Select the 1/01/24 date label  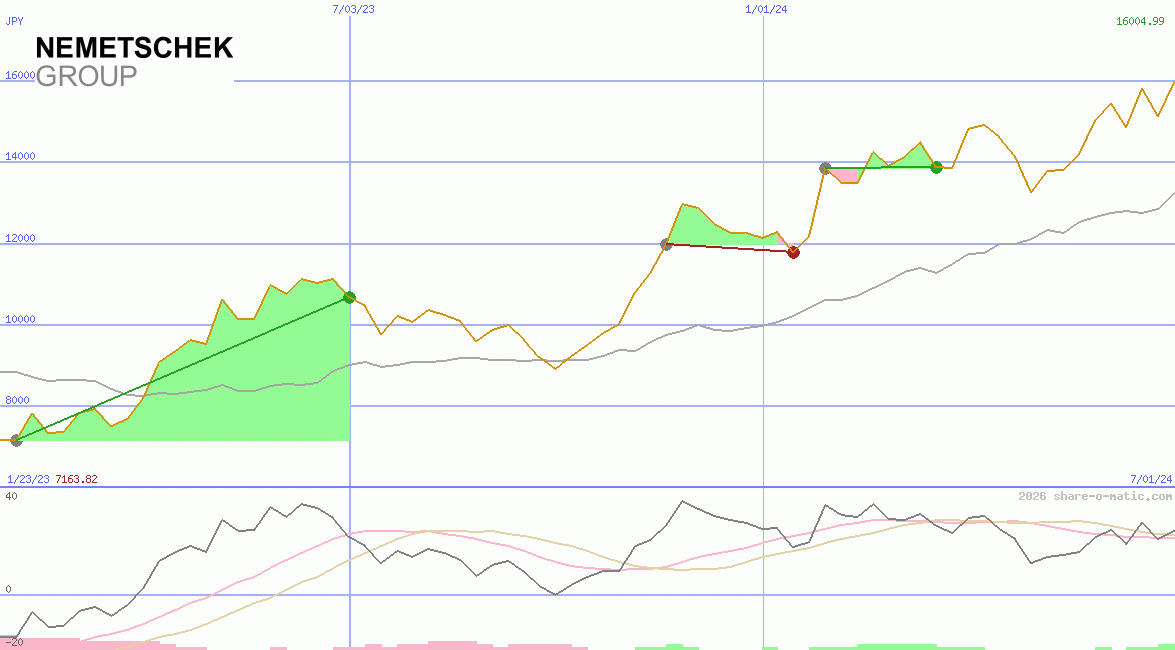click(766, 9)
